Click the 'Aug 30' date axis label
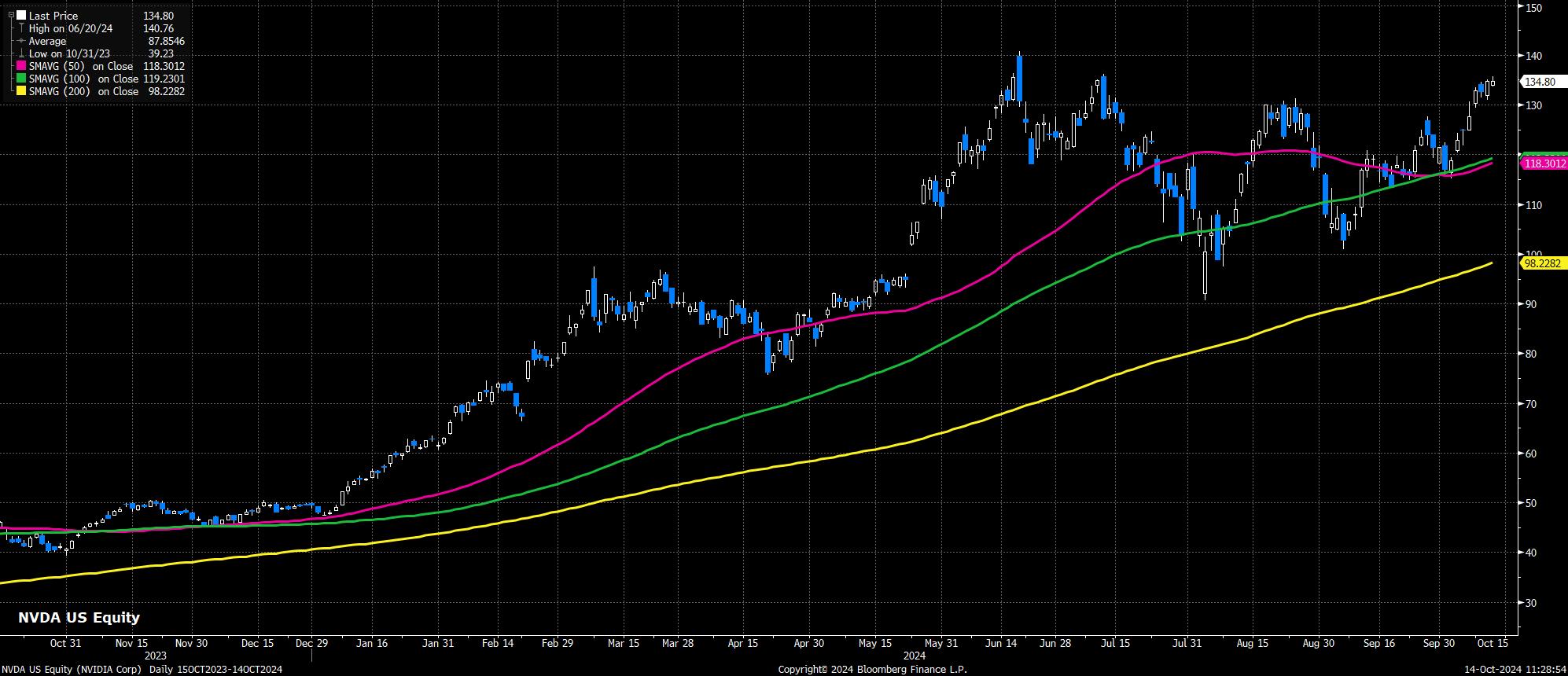The width and height of the screenshot is (1568, 676). click(x=1318, y=643)
